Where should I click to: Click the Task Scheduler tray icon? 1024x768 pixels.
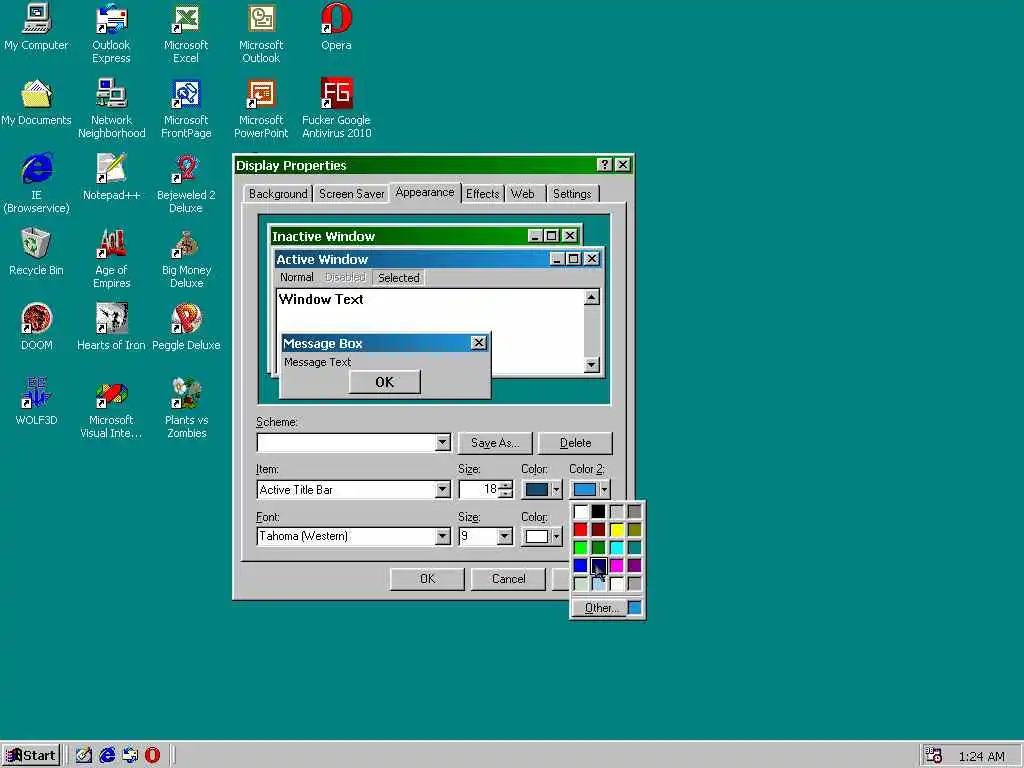(934, 756)
